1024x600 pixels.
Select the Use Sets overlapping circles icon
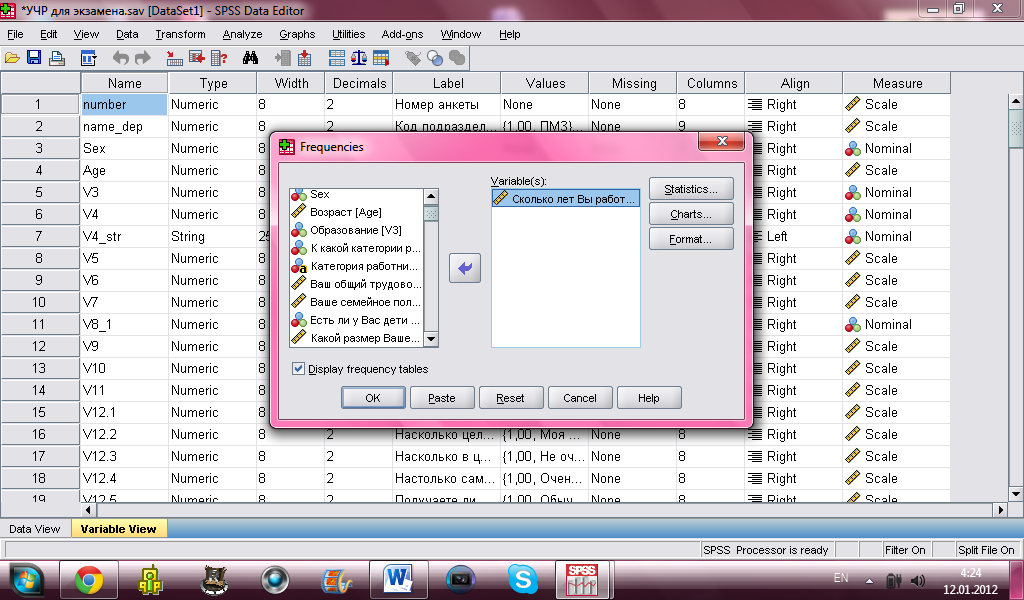[x=435, y=58]
